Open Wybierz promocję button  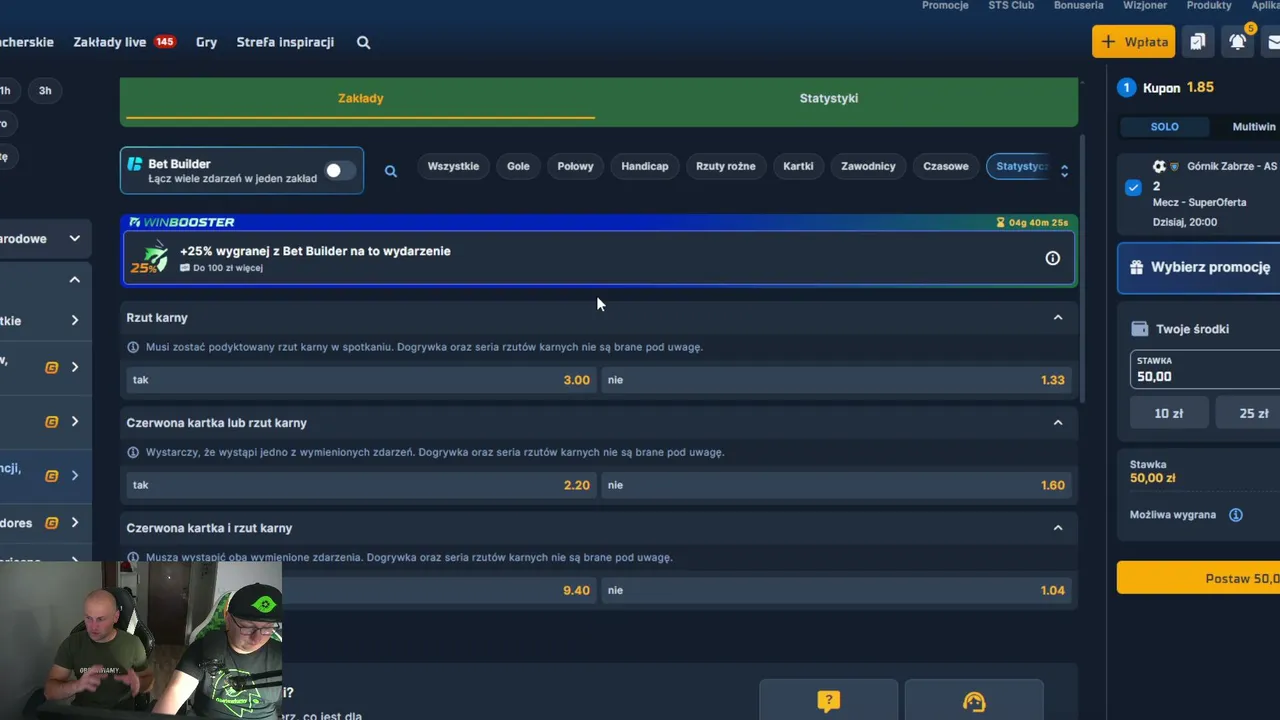[1199, 267]
